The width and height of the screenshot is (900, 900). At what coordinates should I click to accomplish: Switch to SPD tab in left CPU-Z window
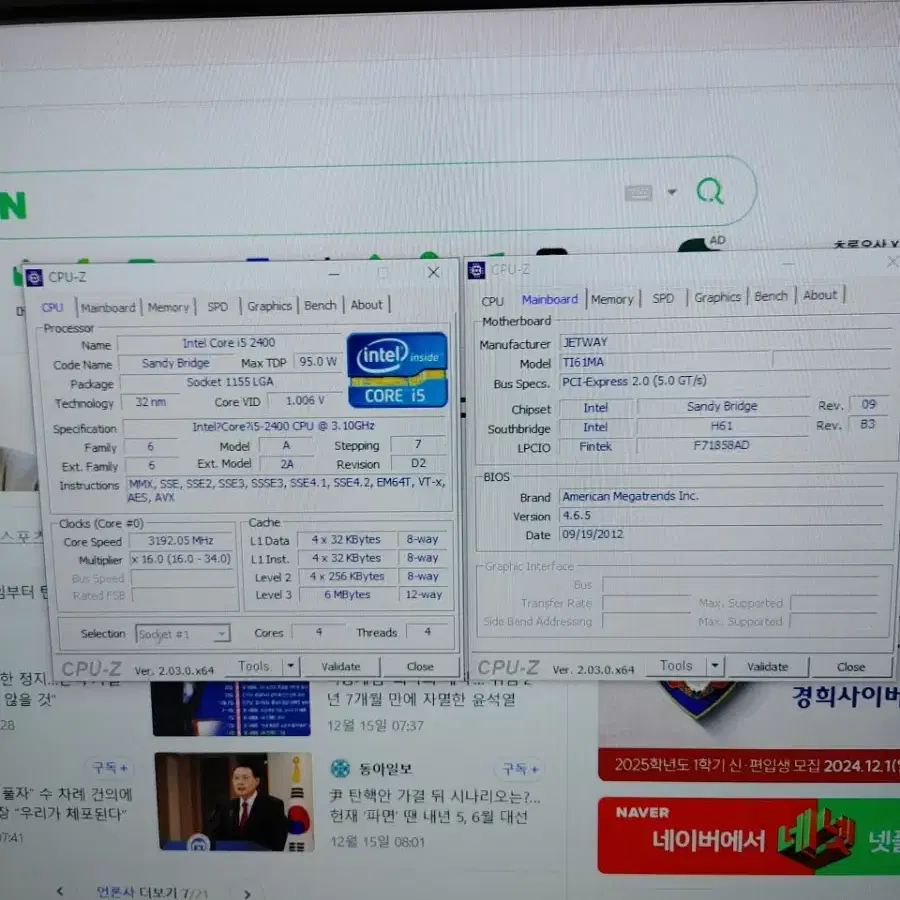click(x=218, y=307)
